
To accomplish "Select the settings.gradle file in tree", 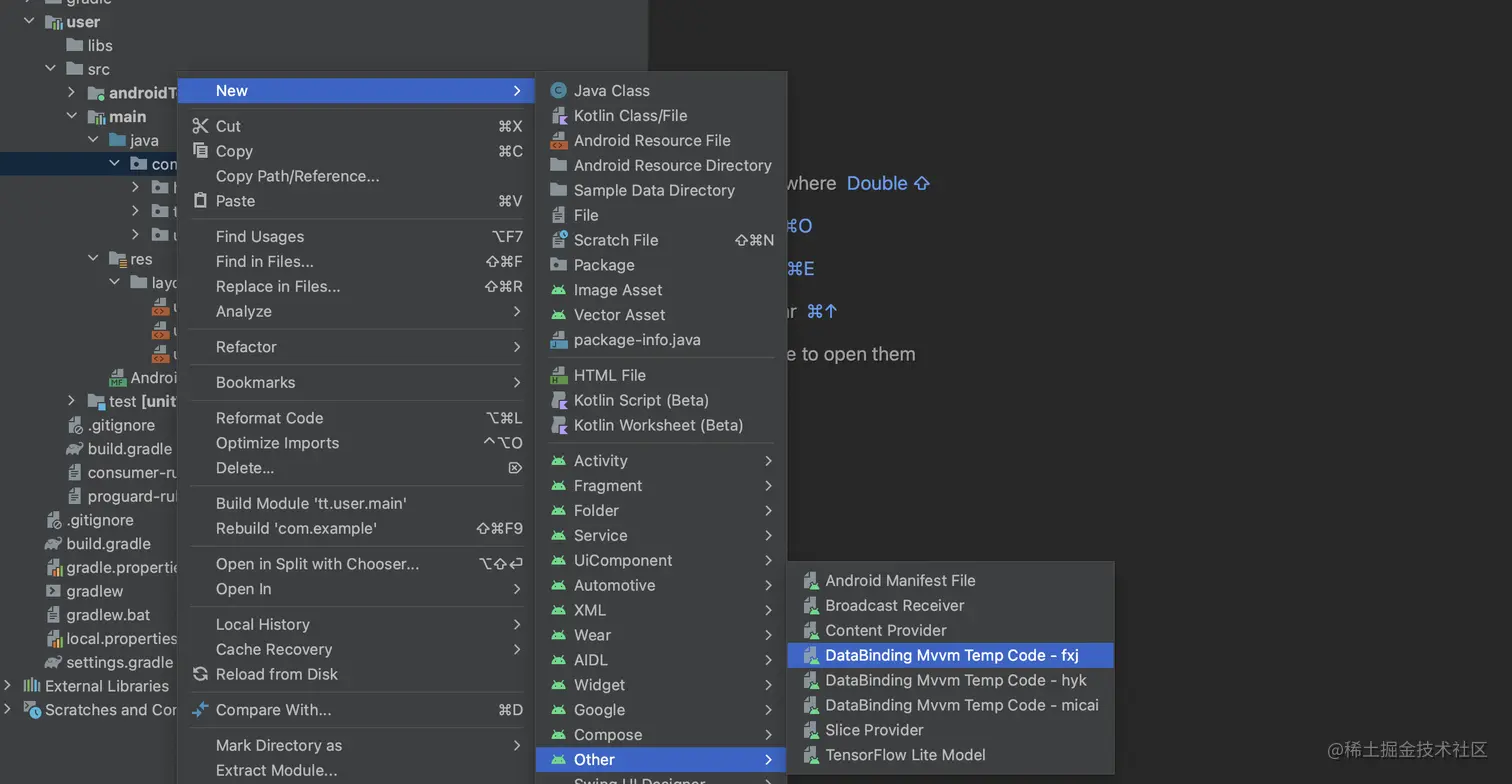I will click(x=119, y=663).
